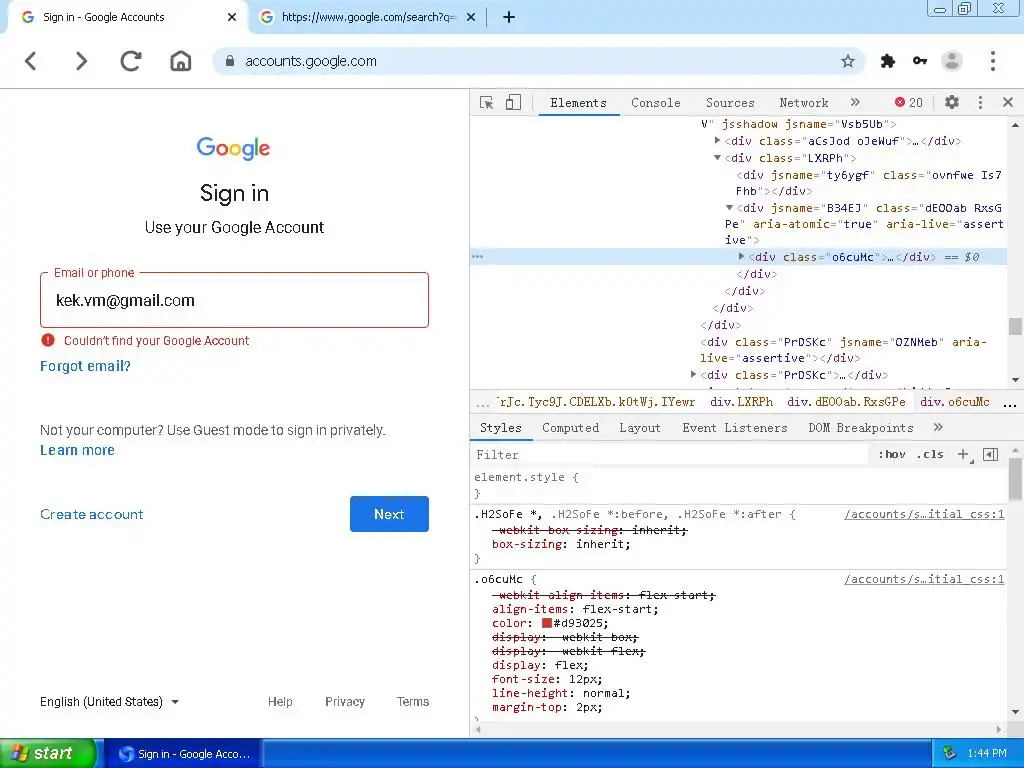The height and width of the screenshot is (768, 1024).
Task: Open the Terms footer link
Action: [x=413, y=702]
